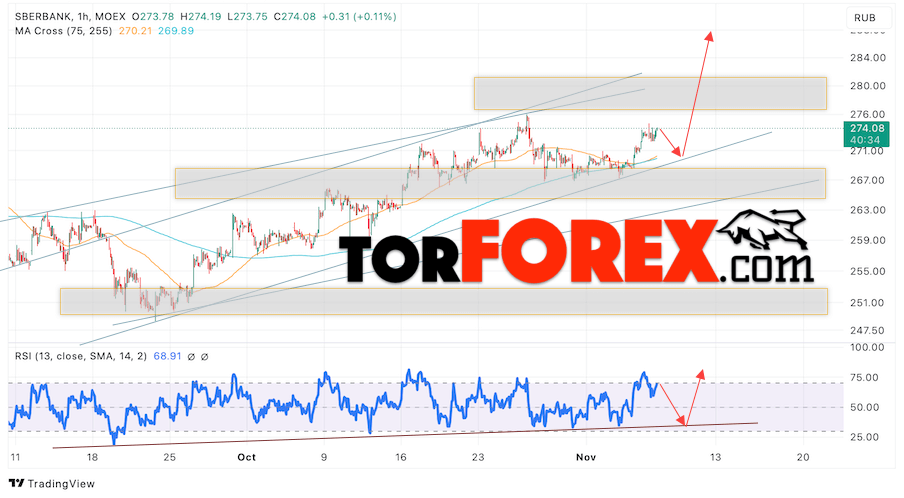
Task: Click date axis label 9
Action: click(324, 458)
